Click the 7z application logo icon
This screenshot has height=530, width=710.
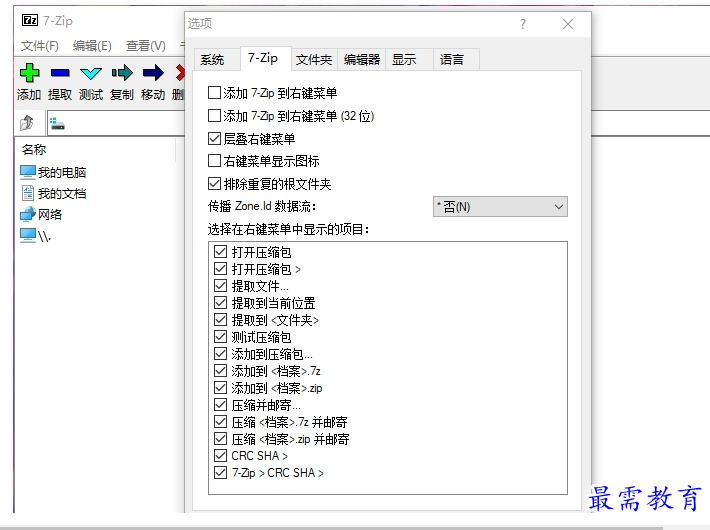tap(30, 20)
